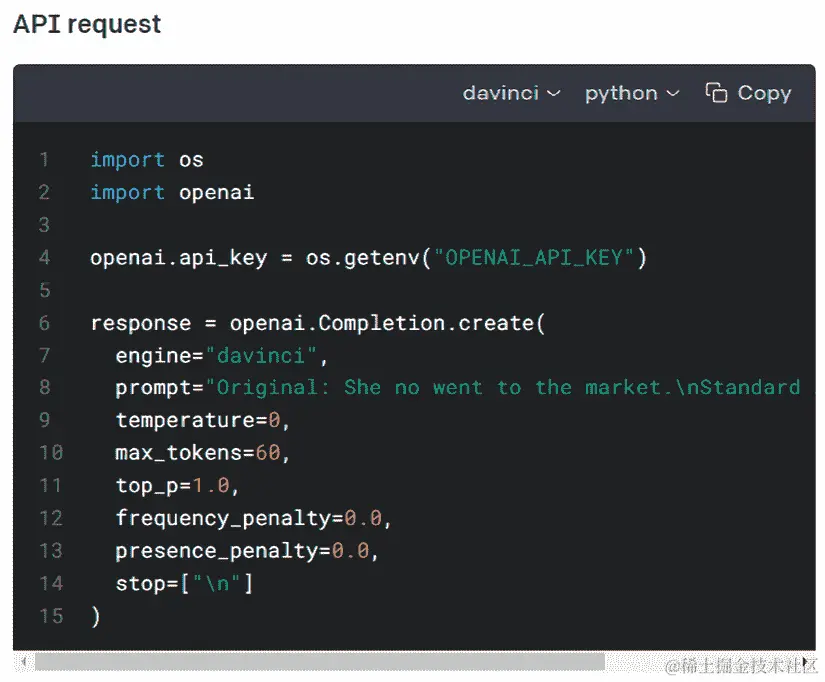The height and width of the screenshot is (682, 825).
Task: Click the max_tokens=60 line
Action: (203, 453)
